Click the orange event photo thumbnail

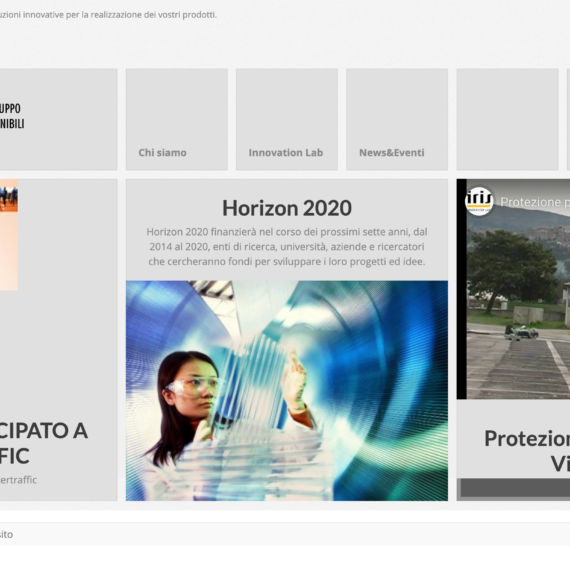(x=9, y=234)
